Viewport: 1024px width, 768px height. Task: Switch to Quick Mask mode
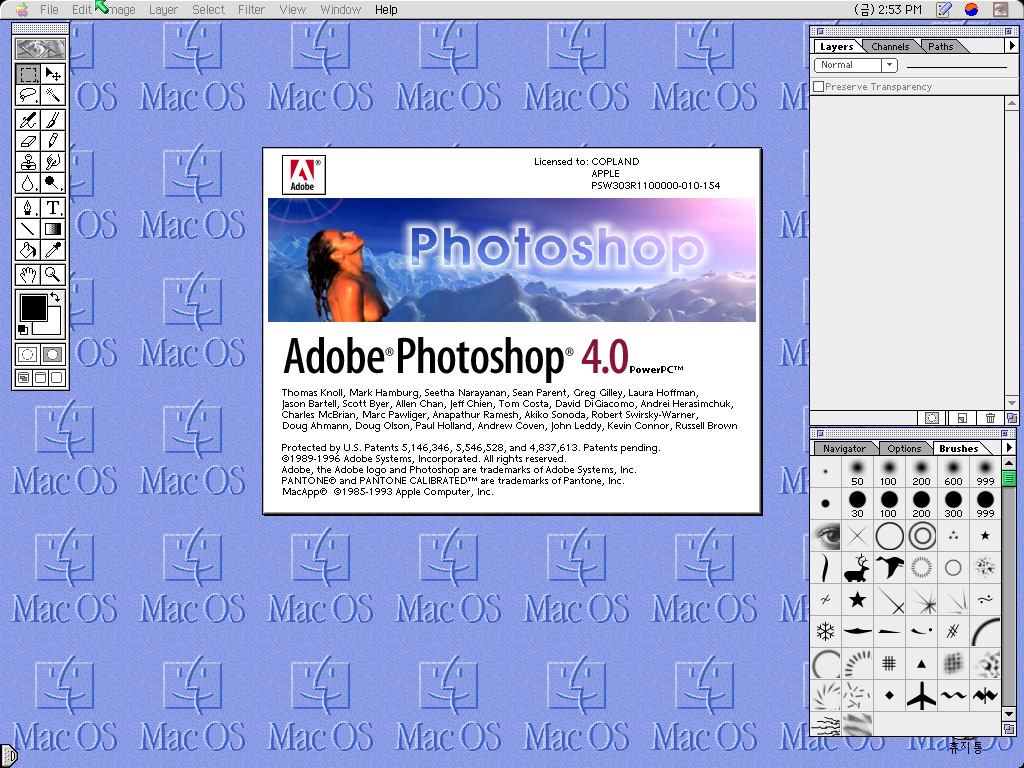[53, 354]
